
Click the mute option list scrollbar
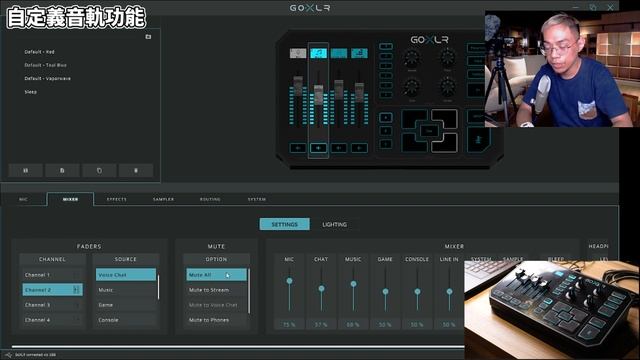249,291
